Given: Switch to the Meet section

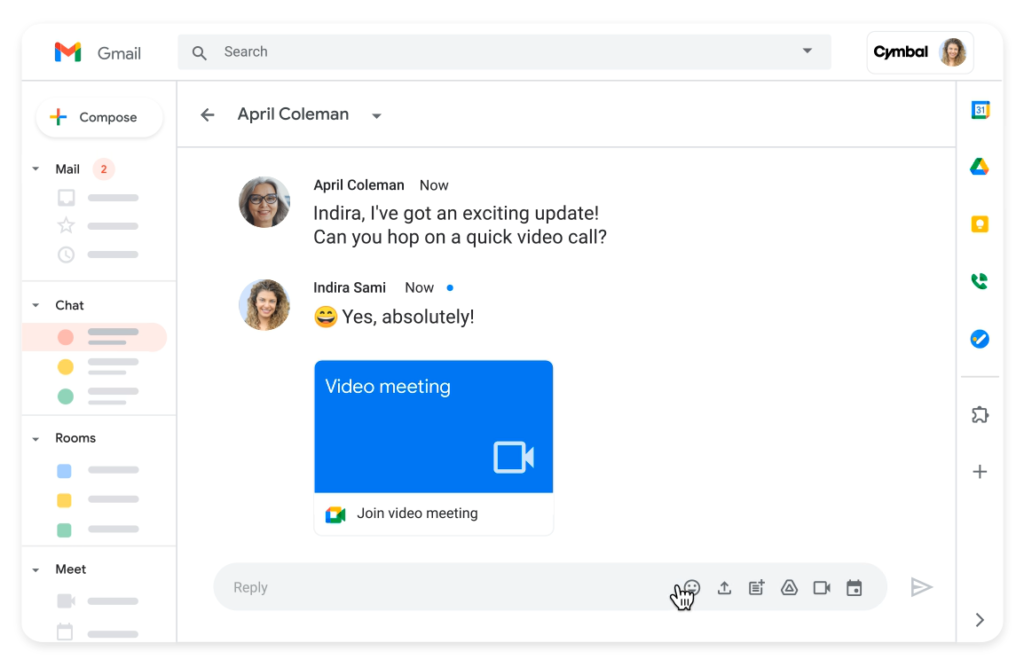Looking at the screenshot, I should (71, 569).
